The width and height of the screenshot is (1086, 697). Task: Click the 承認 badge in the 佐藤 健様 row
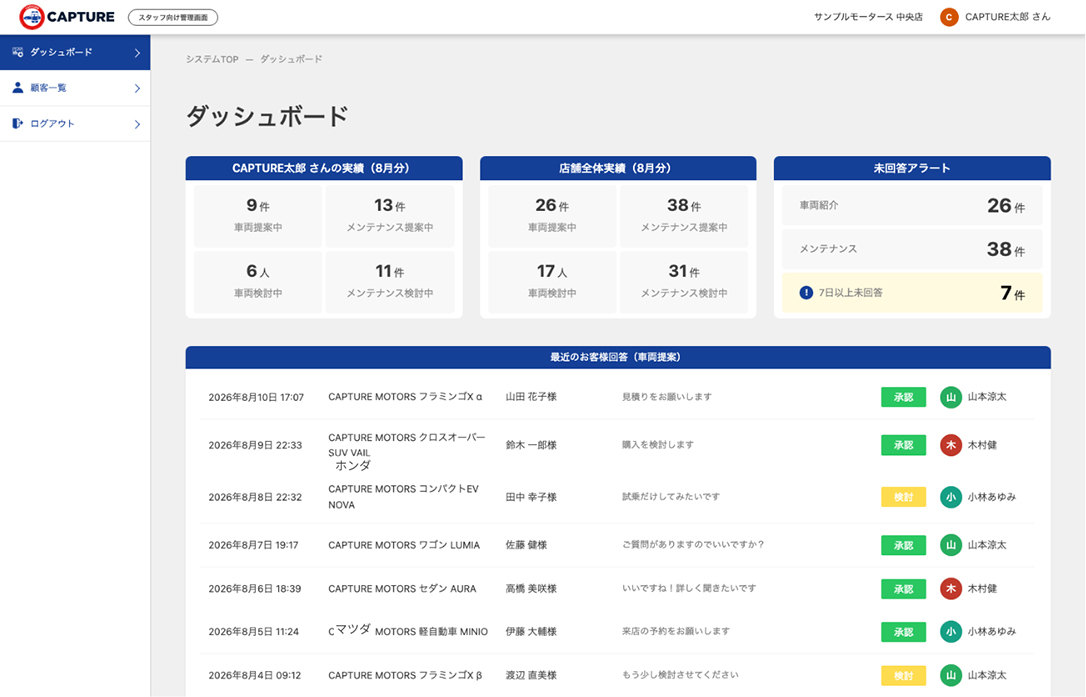[903, 545]
